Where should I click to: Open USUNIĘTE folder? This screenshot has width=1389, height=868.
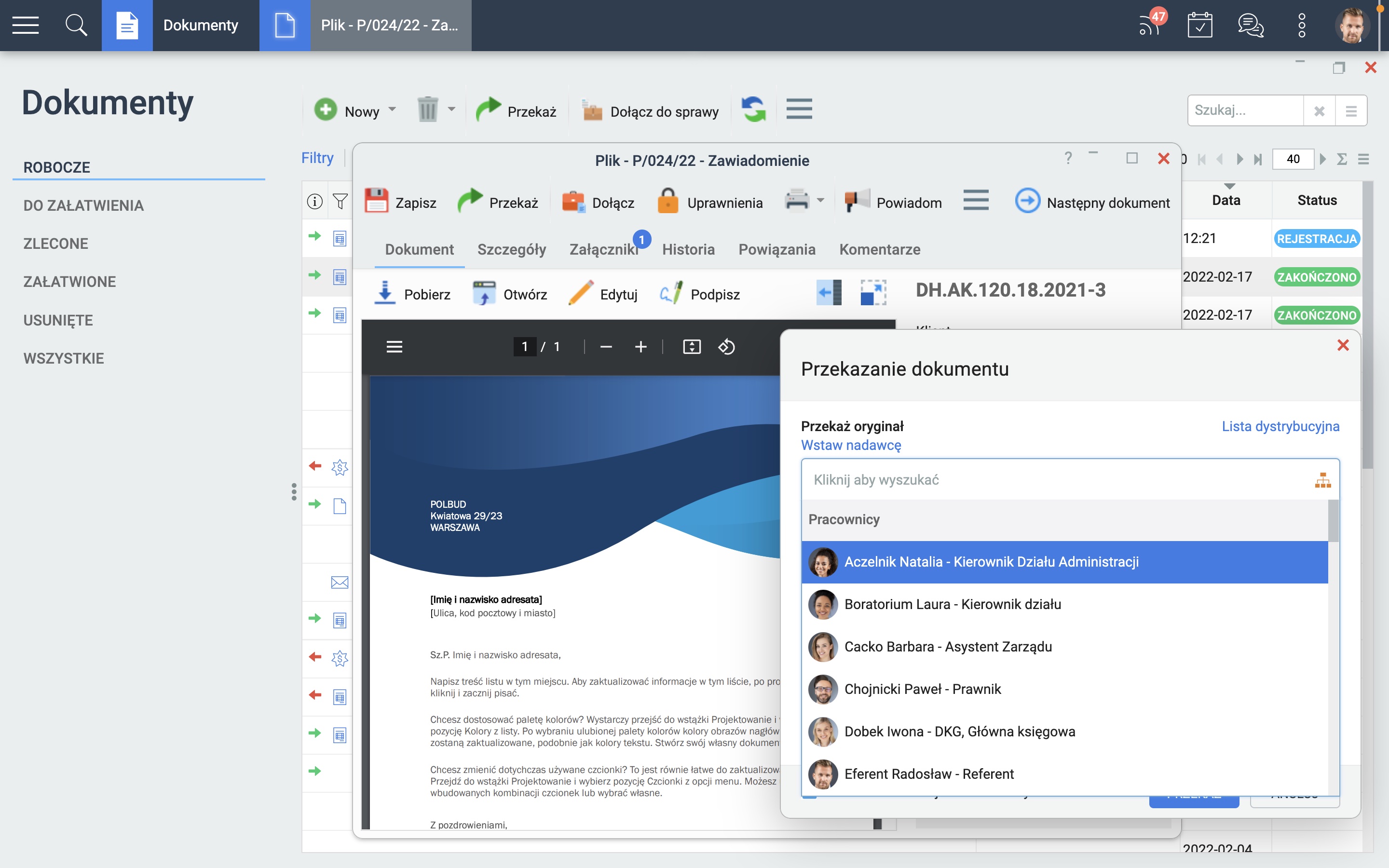click(58, 320)
